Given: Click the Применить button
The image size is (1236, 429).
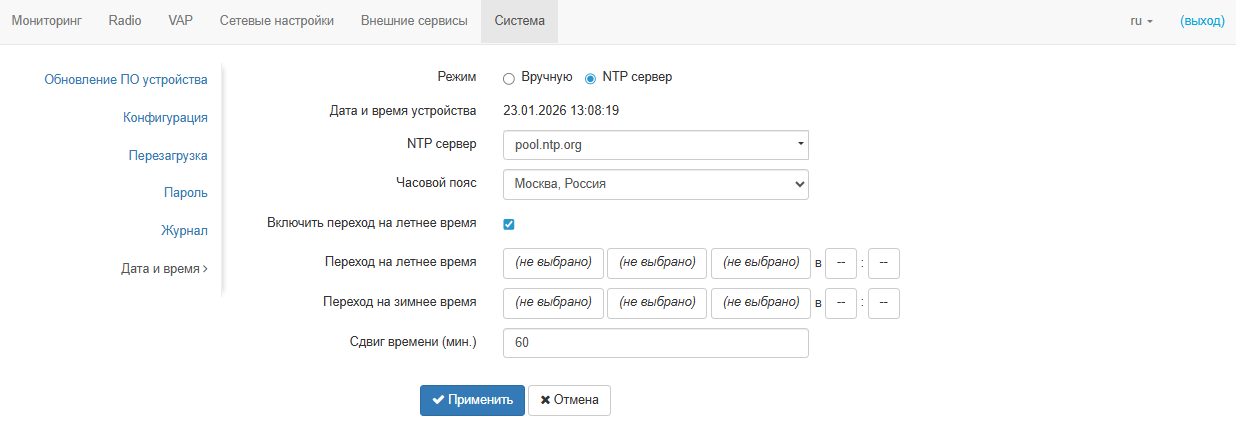Looking at the screenshot, I should (472, 400).
